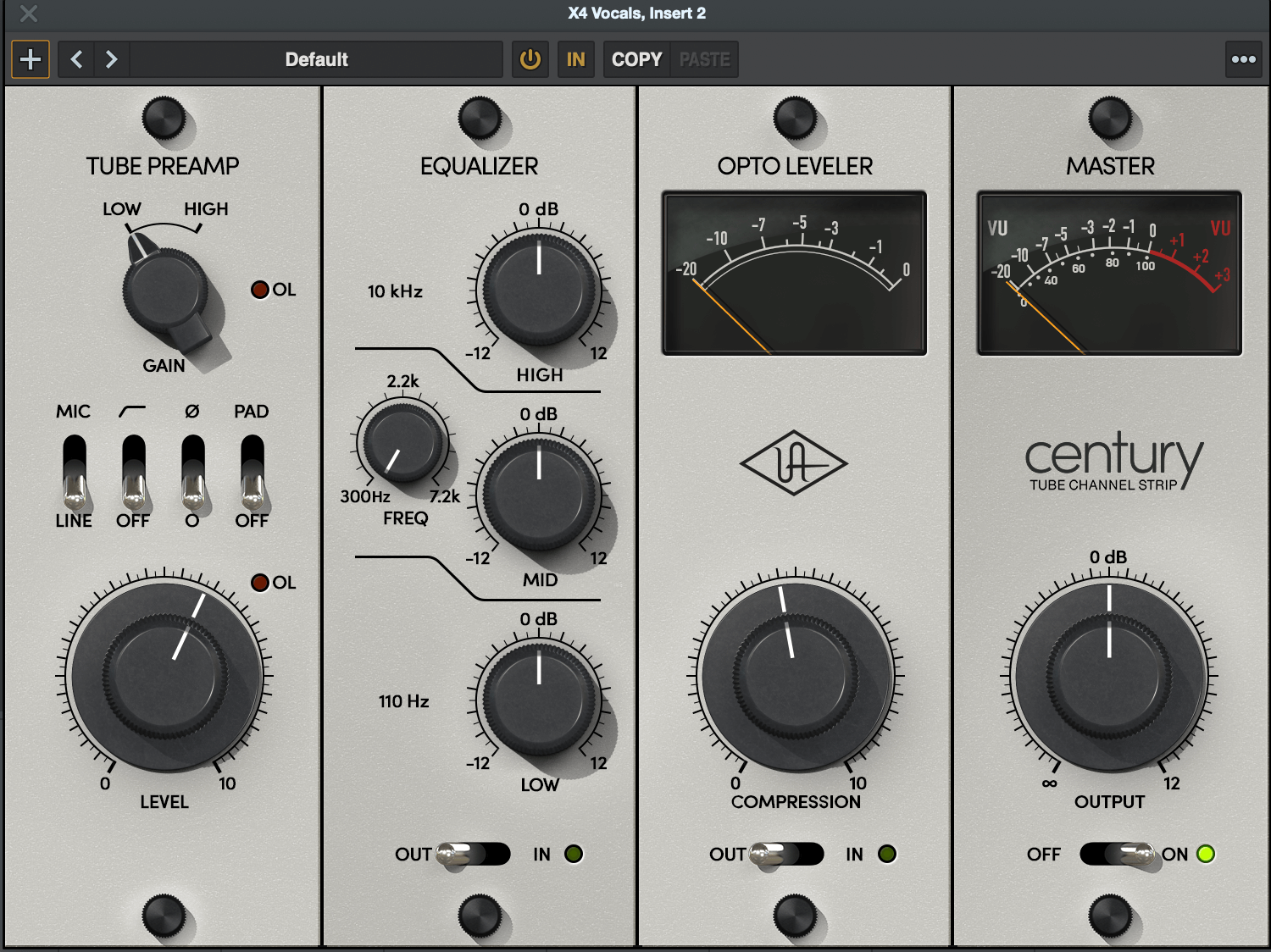Click the Century Tube Channel Strip logo
Screen dimensions: 1271x952
[1112, 461]
